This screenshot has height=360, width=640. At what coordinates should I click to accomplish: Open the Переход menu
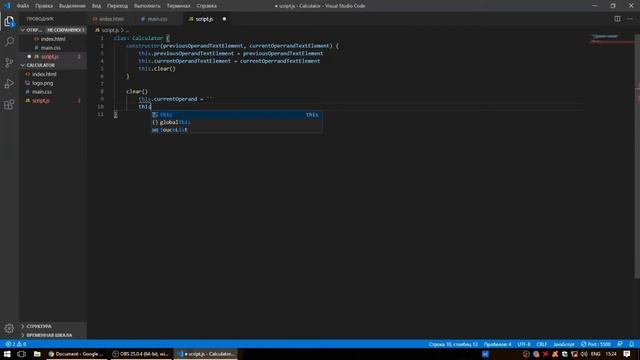point(117,6)
